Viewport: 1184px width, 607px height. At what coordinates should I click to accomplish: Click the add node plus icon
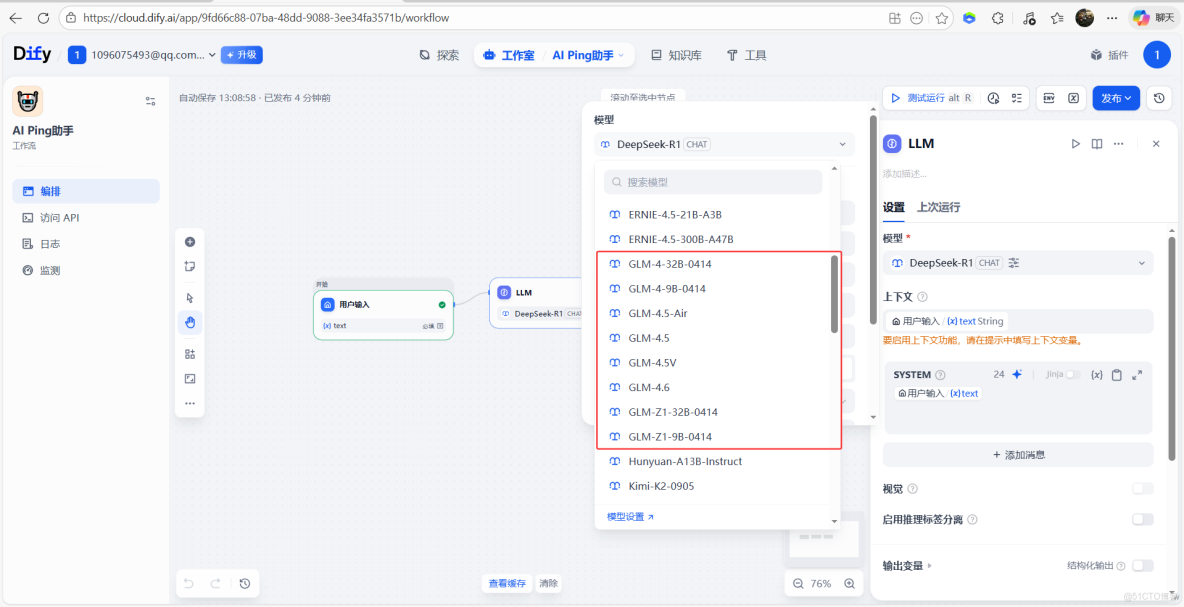click(190, 241)
